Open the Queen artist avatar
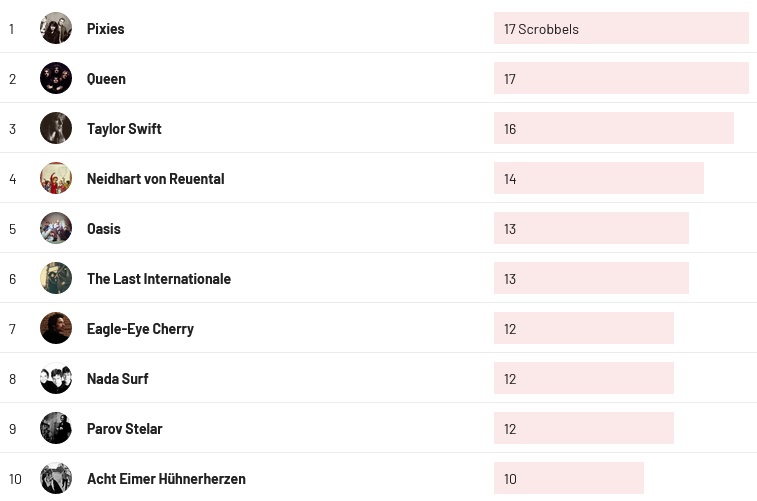The image size is (757, 501). tap(56, 78)
